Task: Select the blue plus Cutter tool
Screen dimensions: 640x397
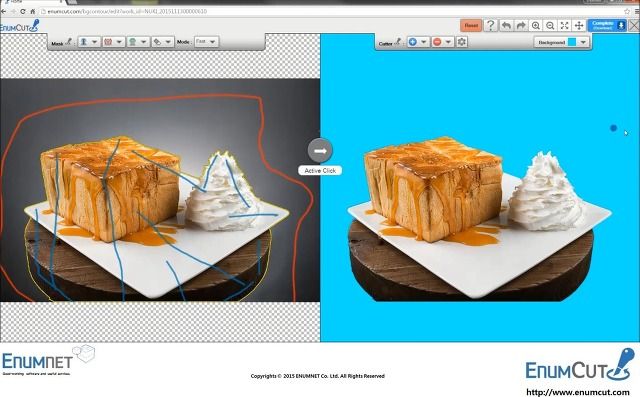Action: 413,42
